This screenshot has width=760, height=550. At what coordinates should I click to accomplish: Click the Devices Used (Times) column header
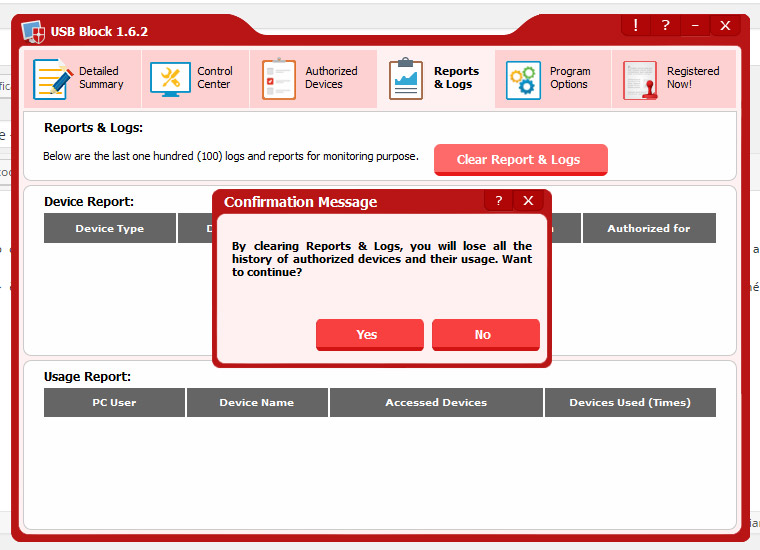630,402
